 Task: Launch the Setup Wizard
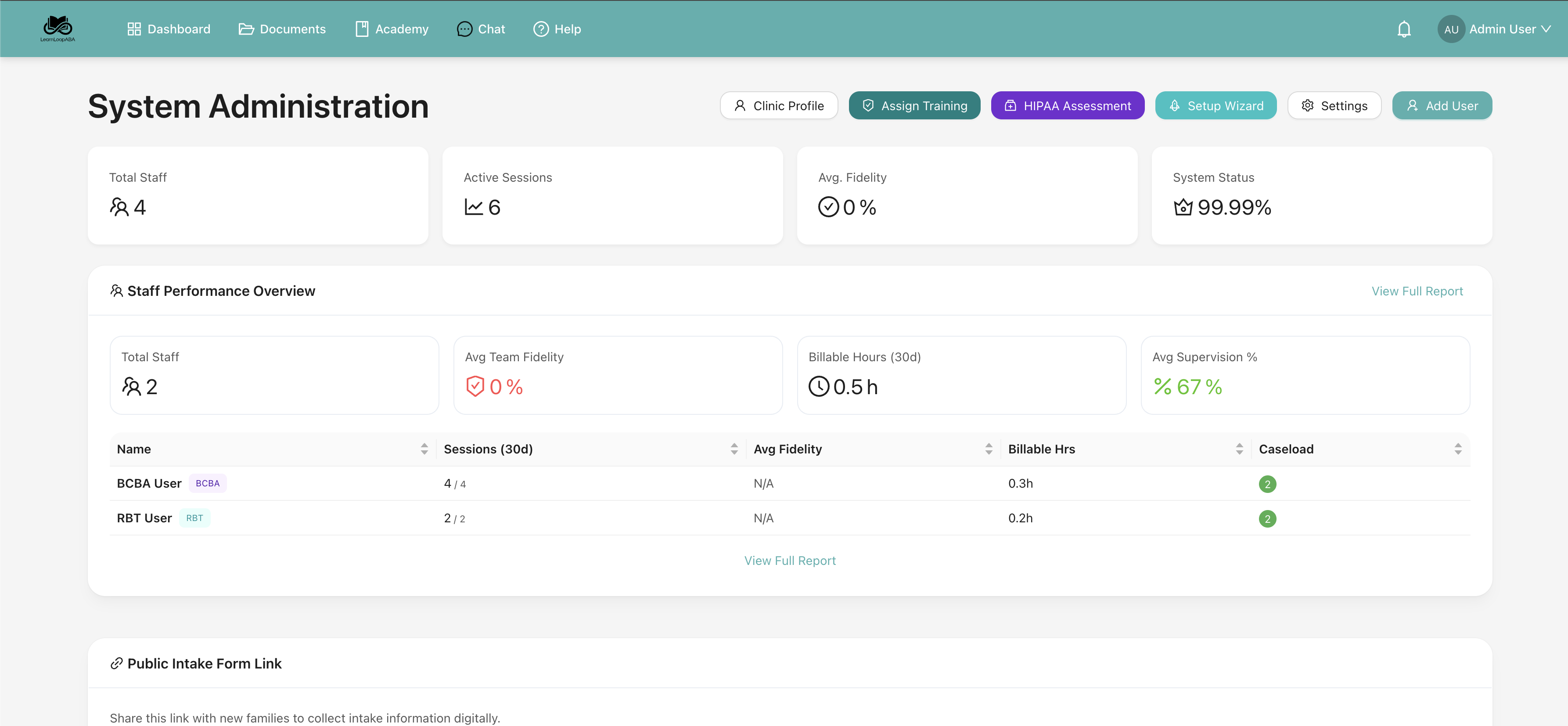tap(1216, 105)
